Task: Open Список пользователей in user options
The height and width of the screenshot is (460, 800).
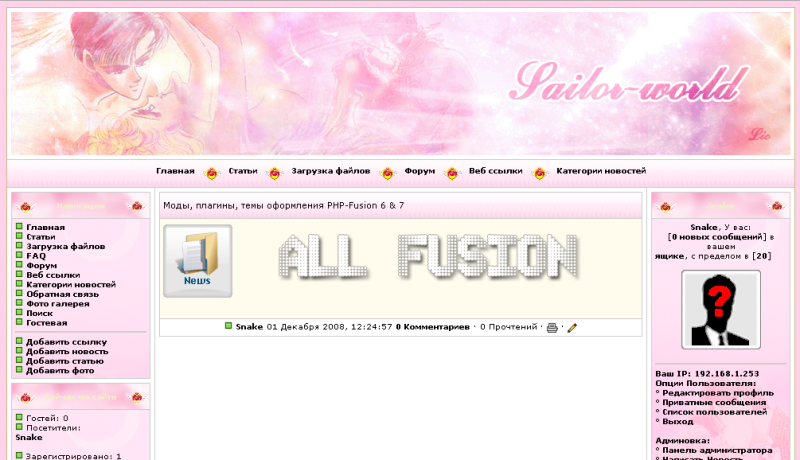Action: click(x=714, y=412)
